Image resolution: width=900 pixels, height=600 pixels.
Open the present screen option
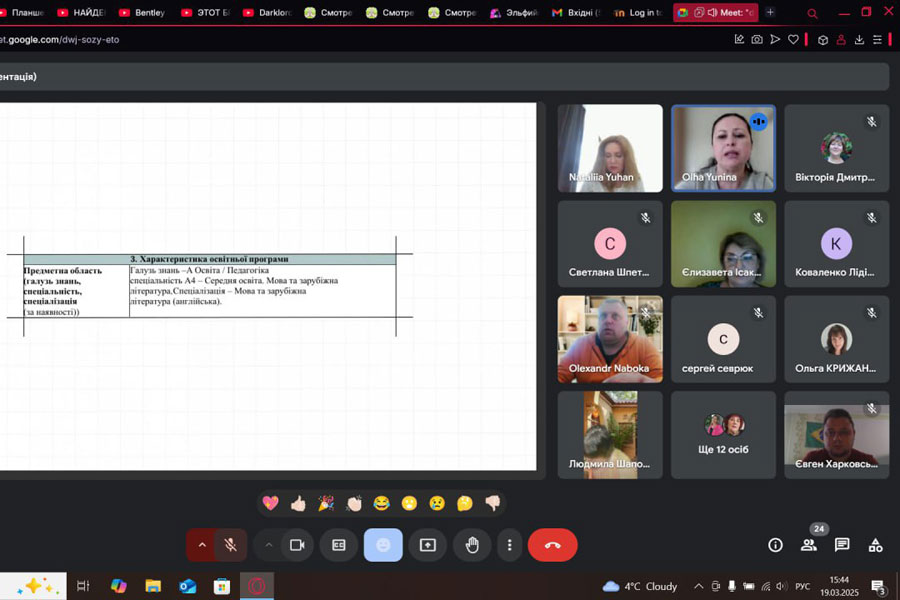click(x=428, y=545)
